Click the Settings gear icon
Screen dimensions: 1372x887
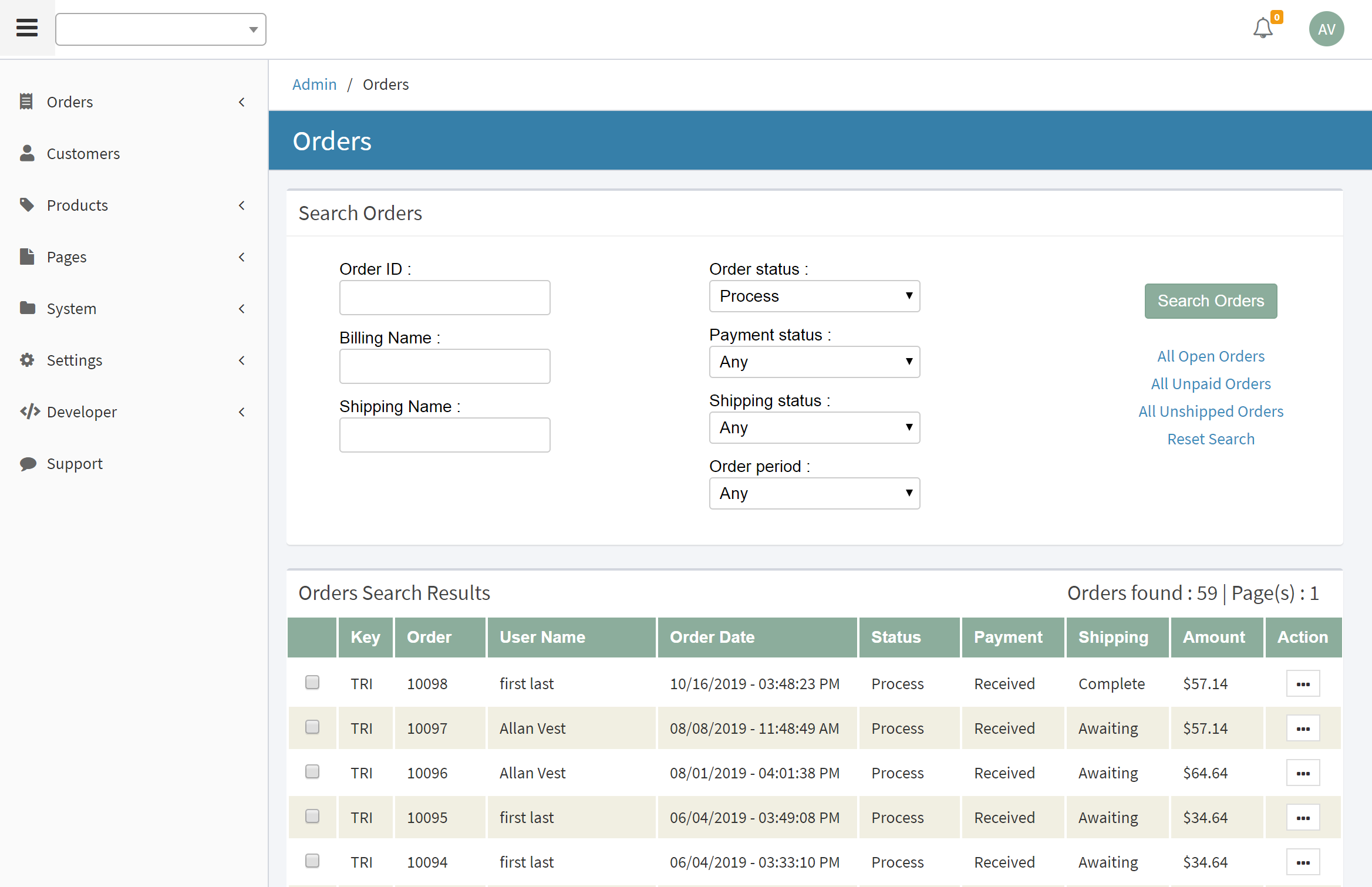tap(27, 360)
